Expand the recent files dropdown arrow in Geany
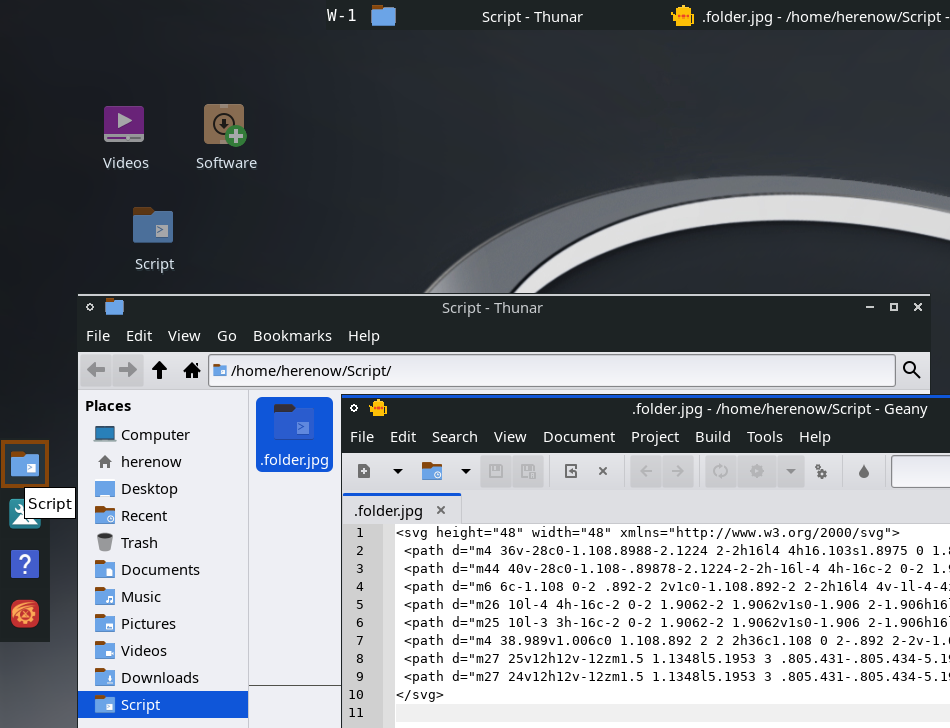950x728 pixels. 465,471
